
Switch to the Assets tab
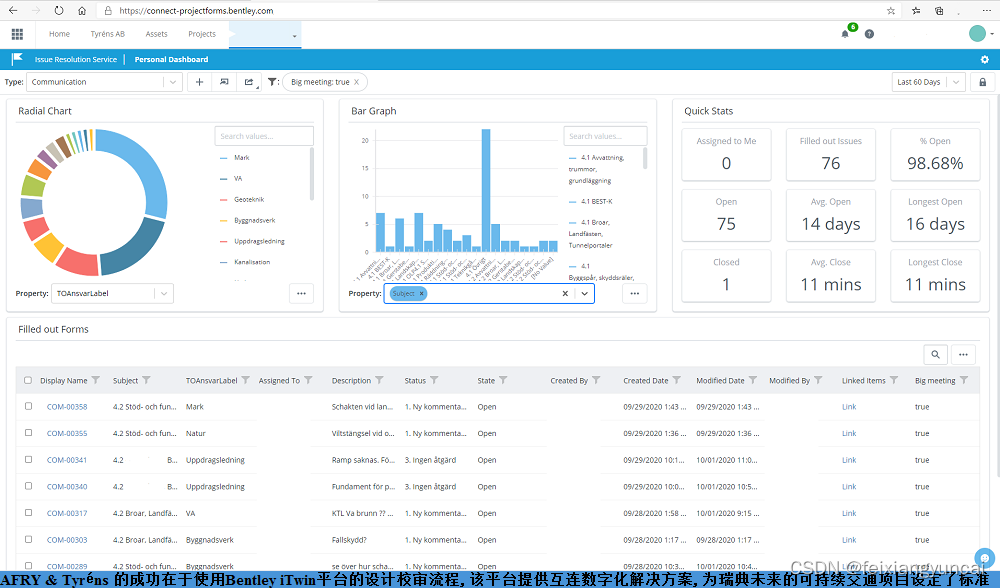click(x=156, y=34)
